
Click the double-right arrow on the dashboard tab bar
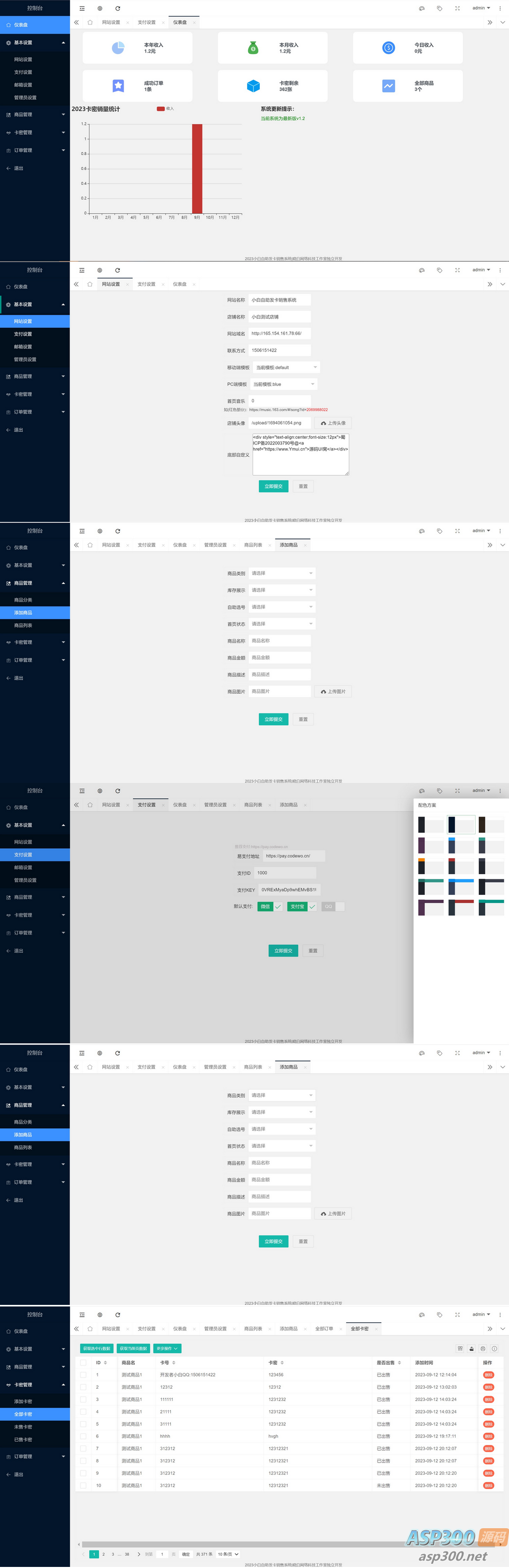[x=489, y=22]
